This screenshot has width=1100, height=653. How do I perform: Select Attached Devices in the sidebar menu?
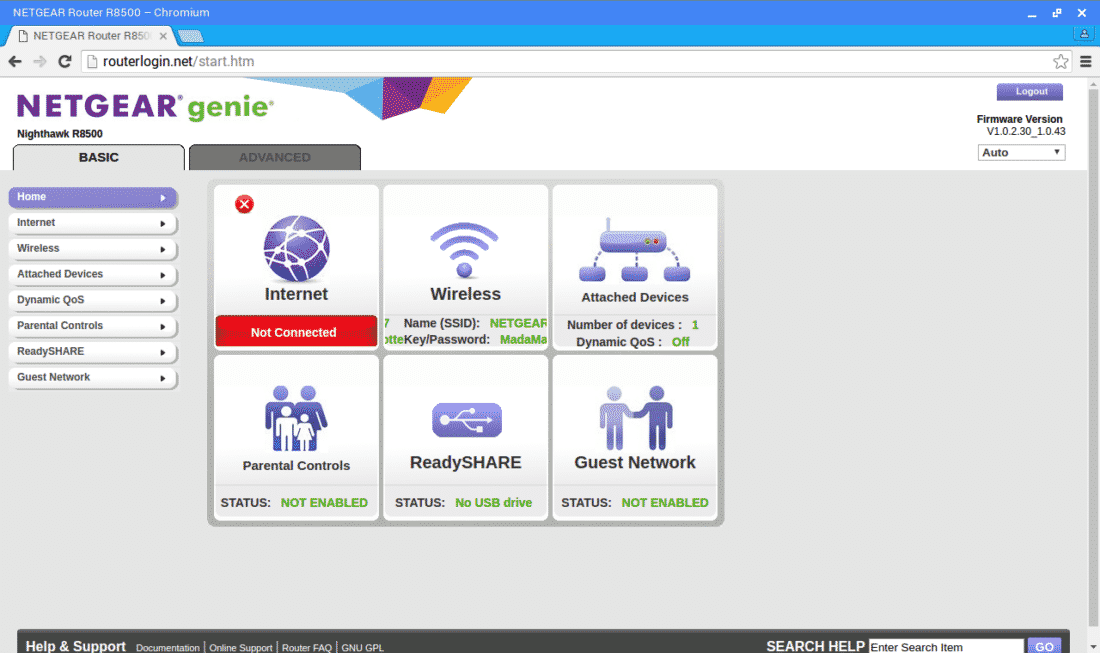point(93,274)
